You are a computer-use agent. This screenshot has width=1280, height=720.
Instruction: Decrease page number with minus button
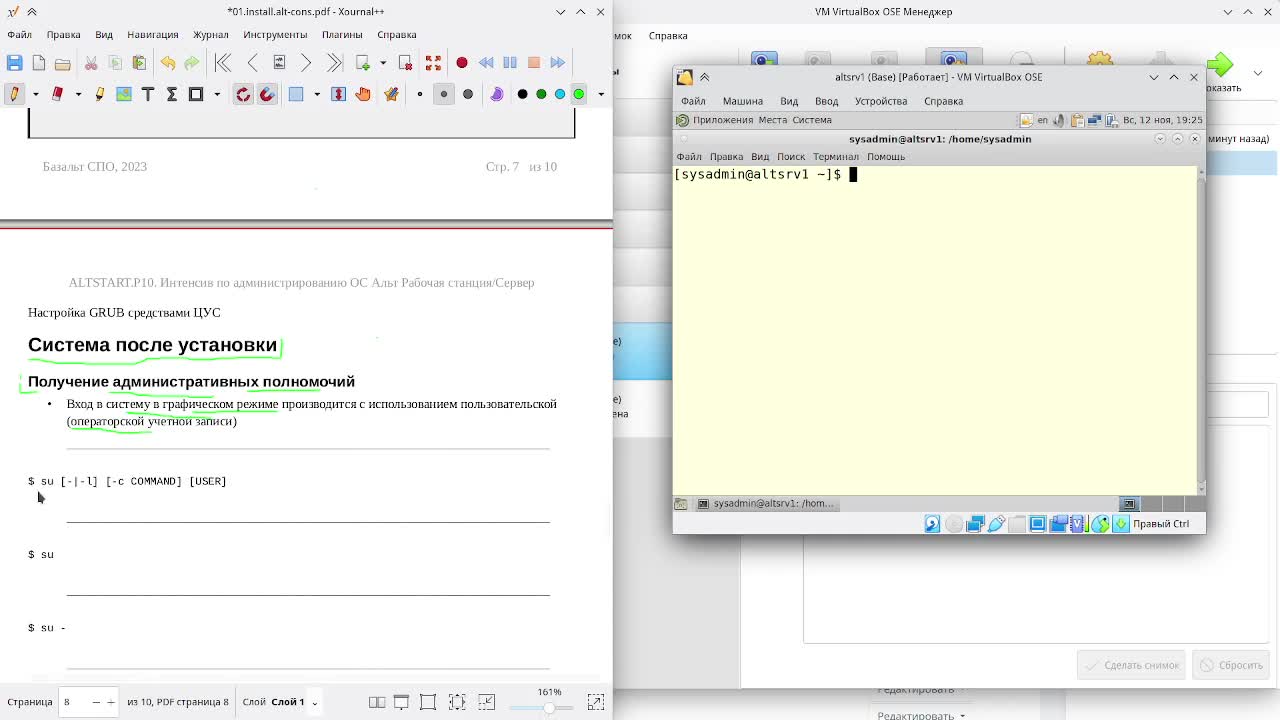(96, 702)
